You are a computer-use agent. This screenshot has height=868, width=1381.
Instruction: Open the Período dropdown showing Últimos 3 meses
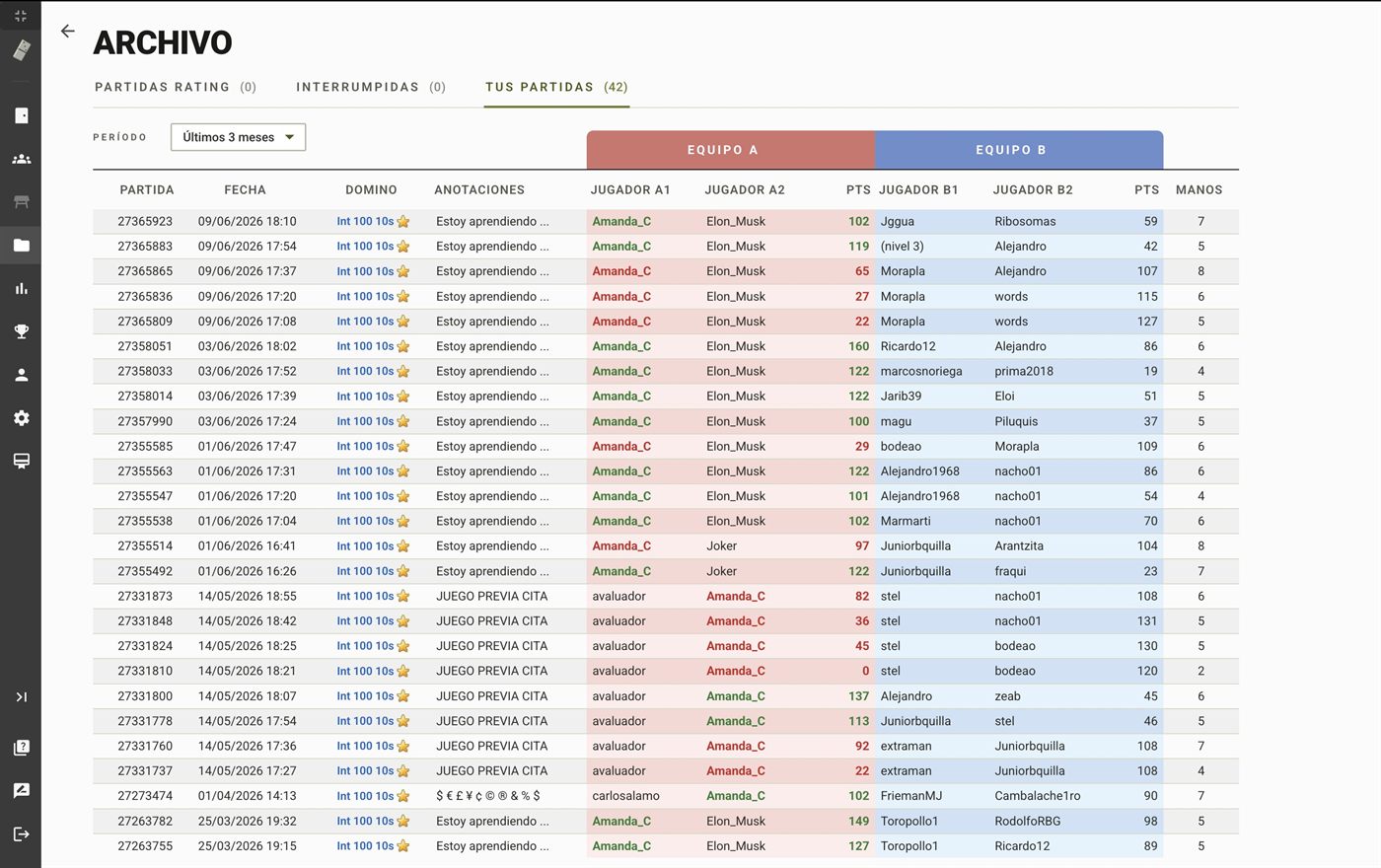[238, 137]
